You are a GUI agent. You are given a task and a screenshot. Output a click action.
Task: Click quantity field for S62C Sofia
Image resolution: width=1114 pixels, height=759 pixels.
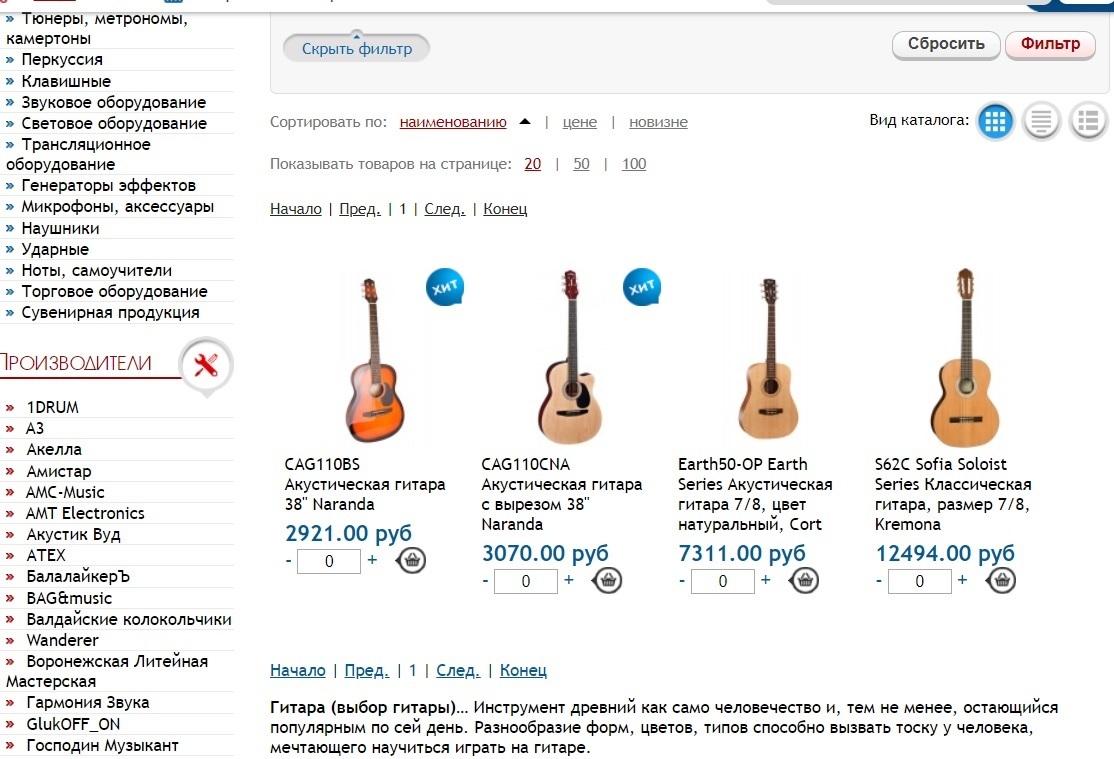[x=920, y=581]
